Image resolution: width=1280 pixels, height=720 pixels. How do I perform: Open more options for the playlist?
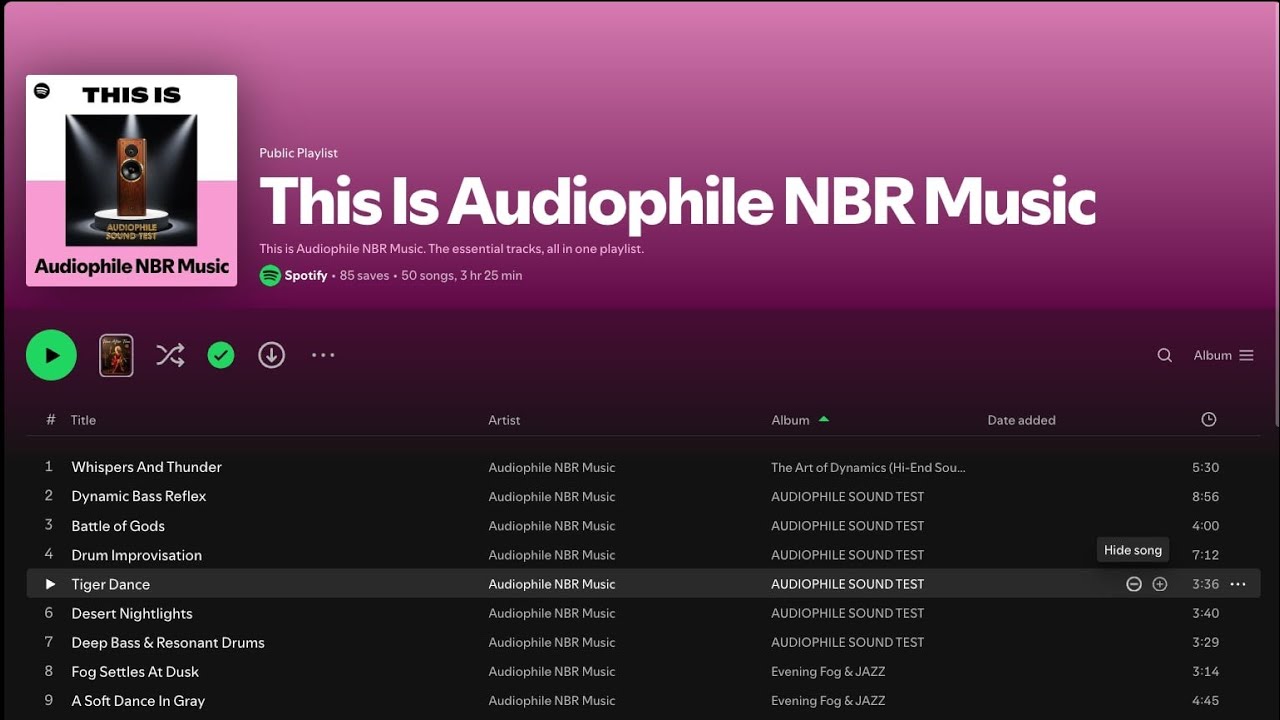click(323, 355)
